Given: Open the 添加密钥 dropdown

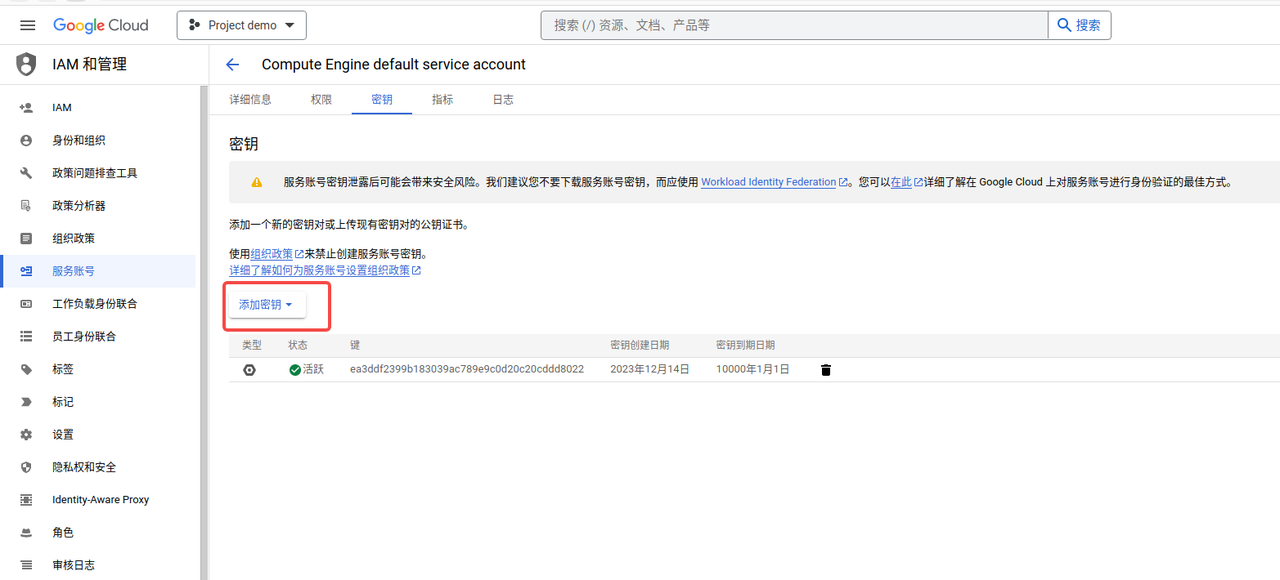Looking at the screenshot, I should (267, 303).
